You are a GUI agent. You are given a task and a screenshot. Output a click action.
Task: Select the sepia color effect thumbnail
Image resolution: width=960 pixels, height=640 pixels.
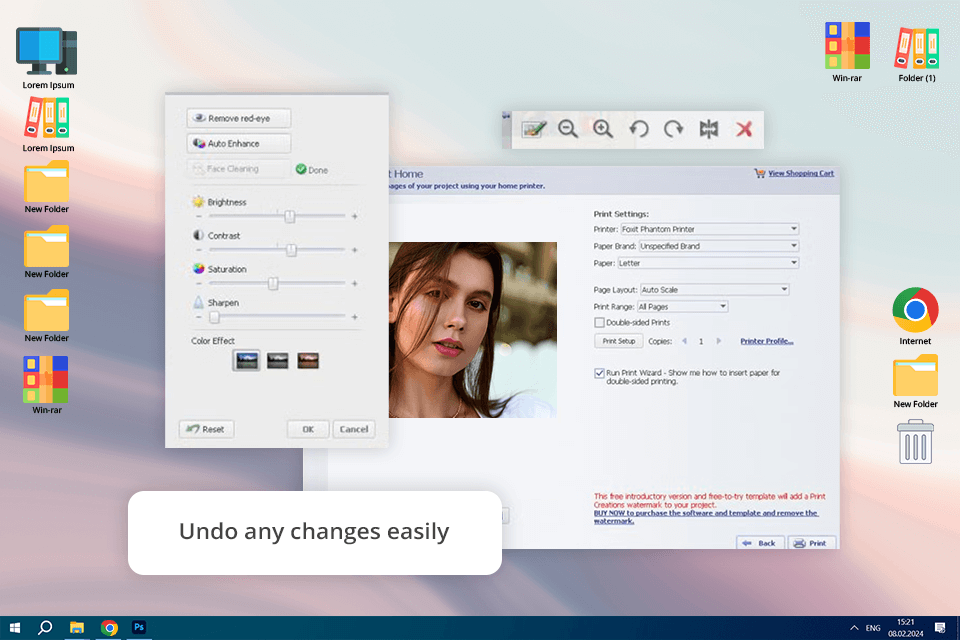[308, 361]
